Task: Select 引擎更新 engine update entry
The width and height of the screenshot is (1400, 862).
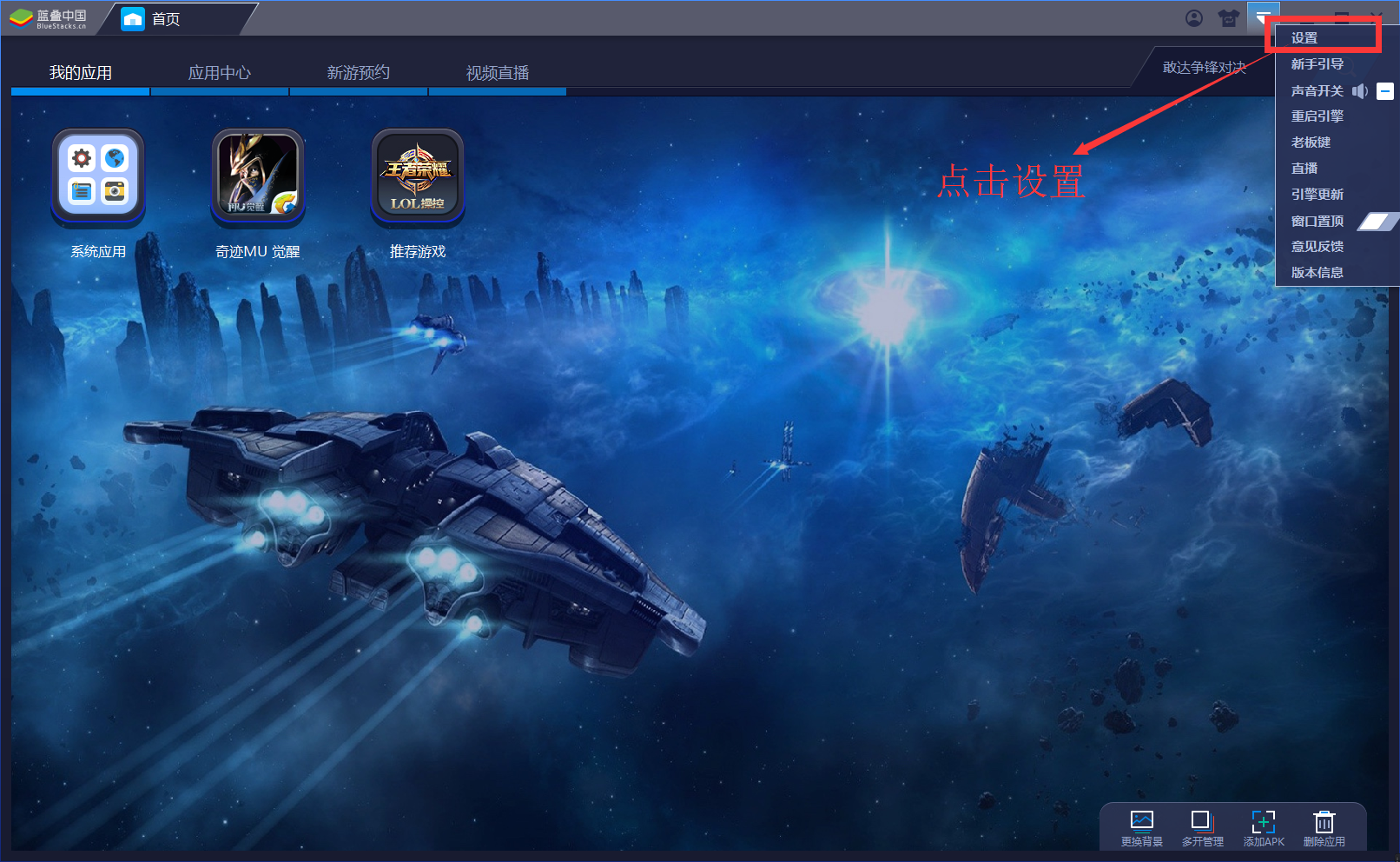Action: click(1317, 195)
